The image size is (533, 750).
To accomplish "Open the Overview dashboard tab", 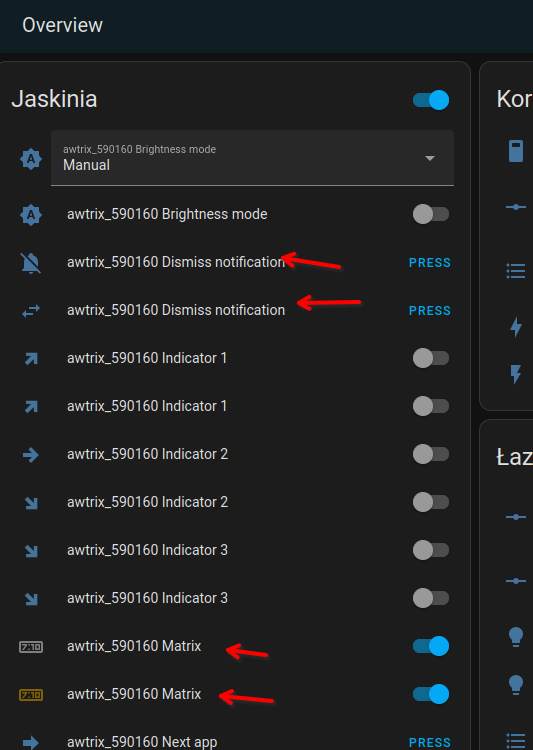I will [62, 25].
